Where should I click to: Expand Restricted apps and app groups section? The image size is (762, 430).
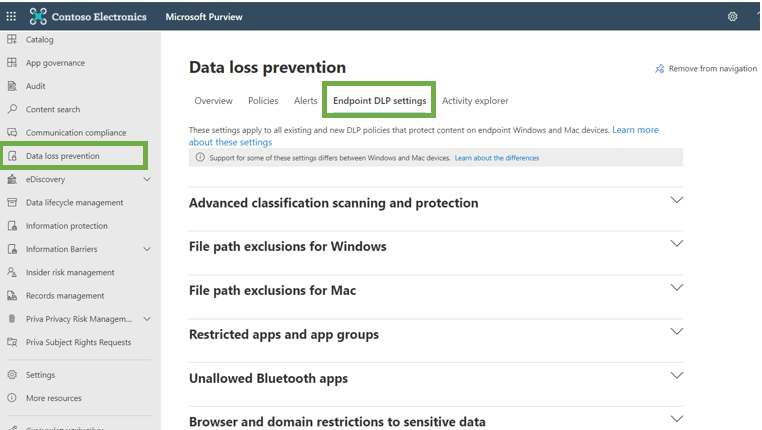(x=676, y=332)
